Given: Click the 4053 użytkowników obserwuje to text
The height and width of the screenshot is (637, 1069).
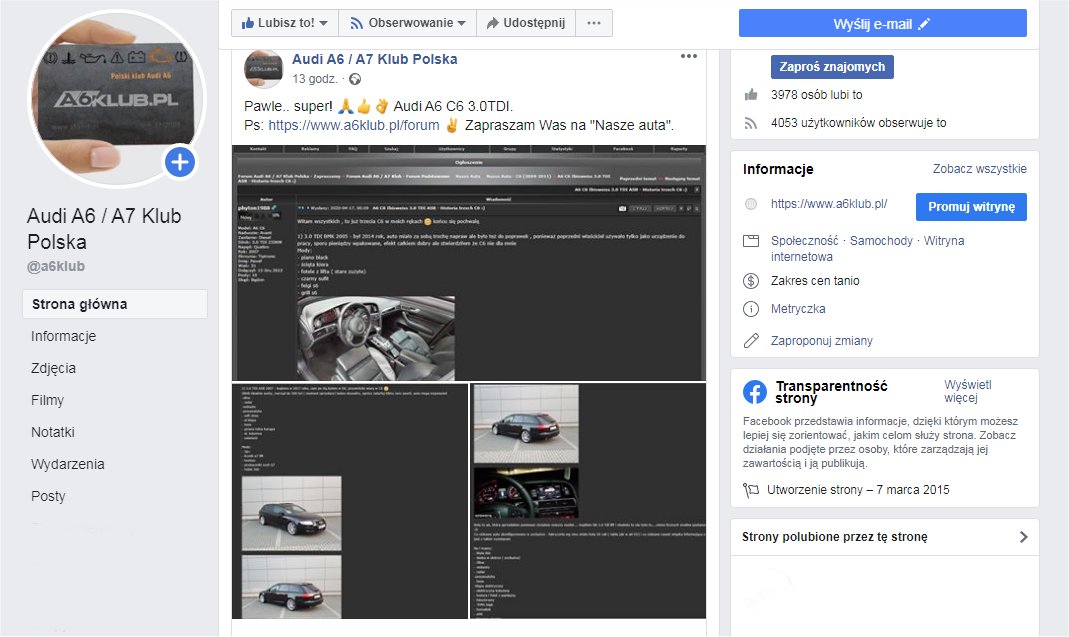Looking at the screenshot, I should click(858, 123).
